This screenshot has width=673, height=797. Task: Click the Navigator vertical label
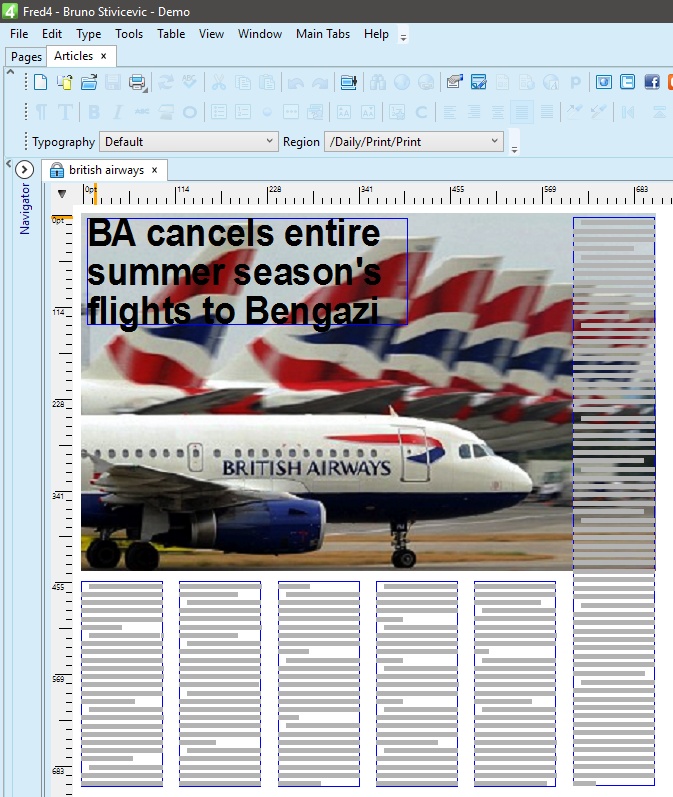(x=24, y=209)
